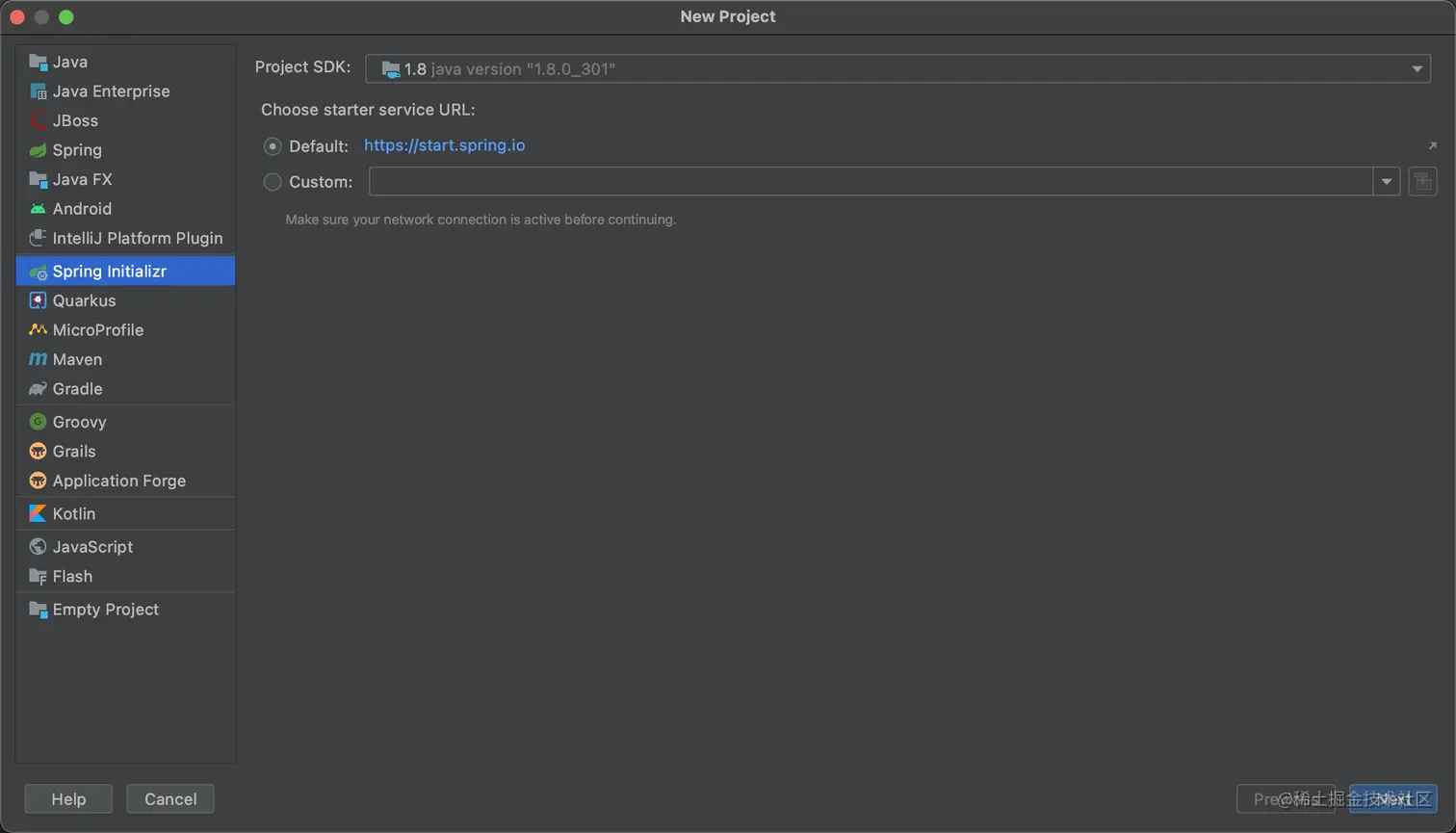Click the green Groovy icon
This screenshot has width=1456, height=833.
pos(38,422)
